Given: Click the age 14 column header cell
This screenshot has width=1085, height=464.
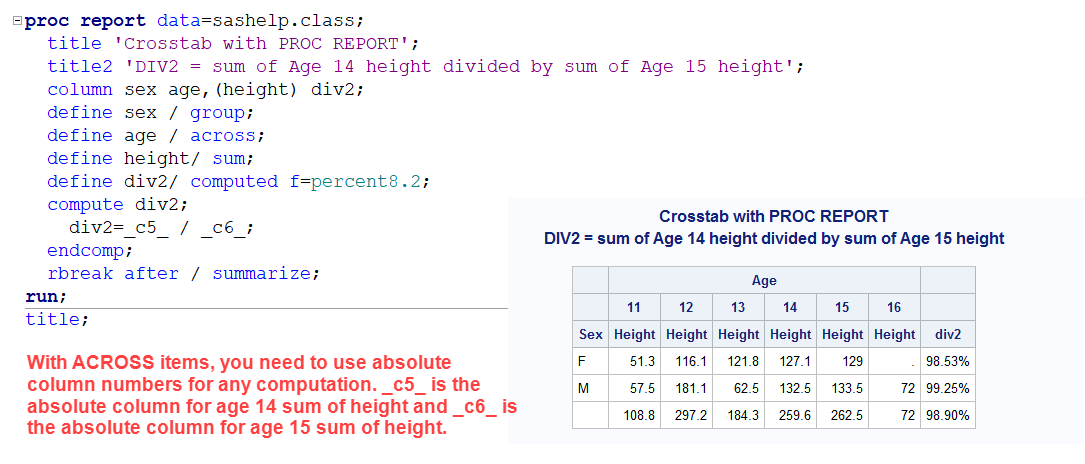Looking at the screenshot, I should (790, 307).
